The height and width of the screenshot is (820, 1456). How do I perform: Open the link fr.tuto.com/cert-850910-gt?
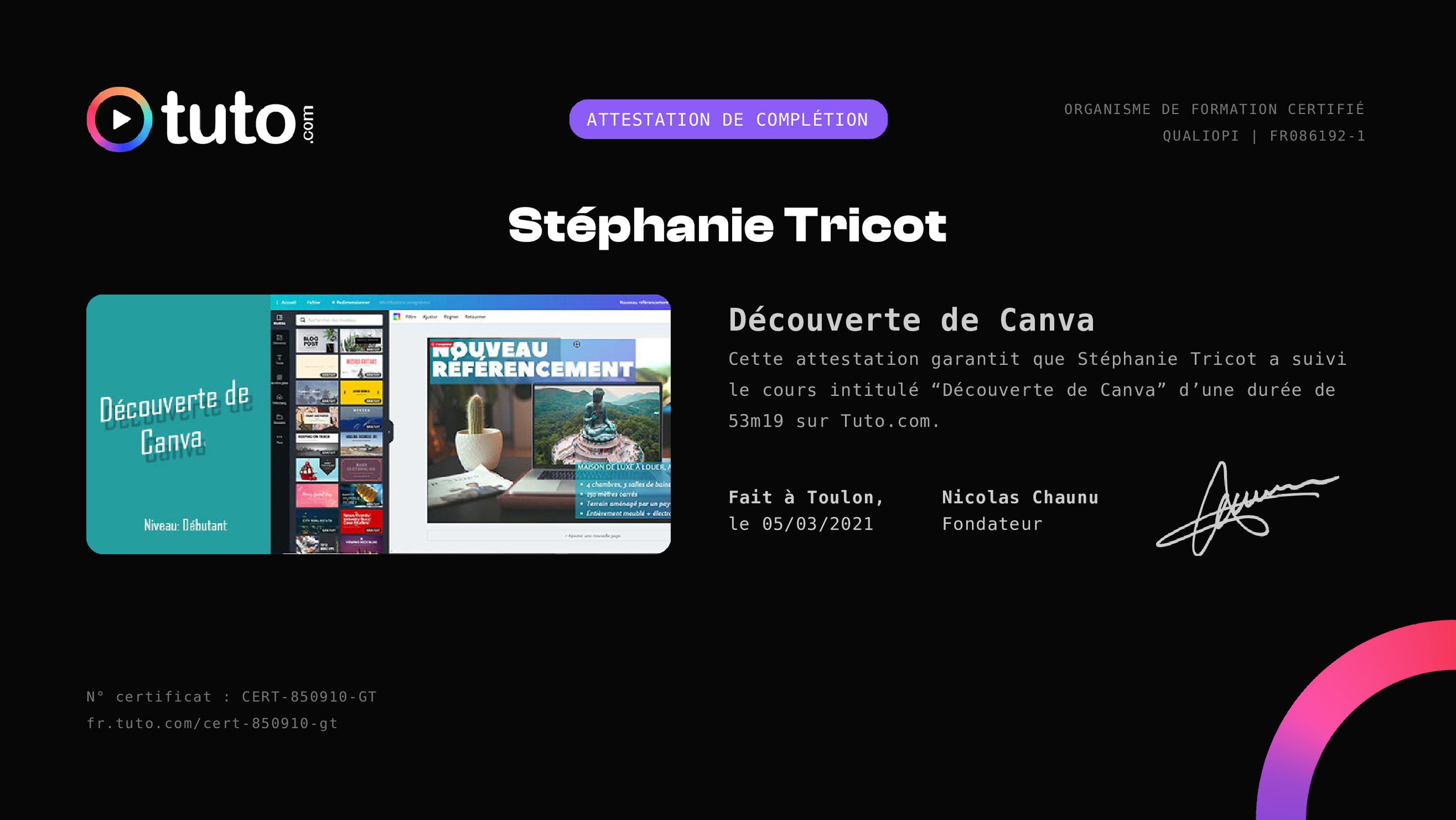(212, 723)
